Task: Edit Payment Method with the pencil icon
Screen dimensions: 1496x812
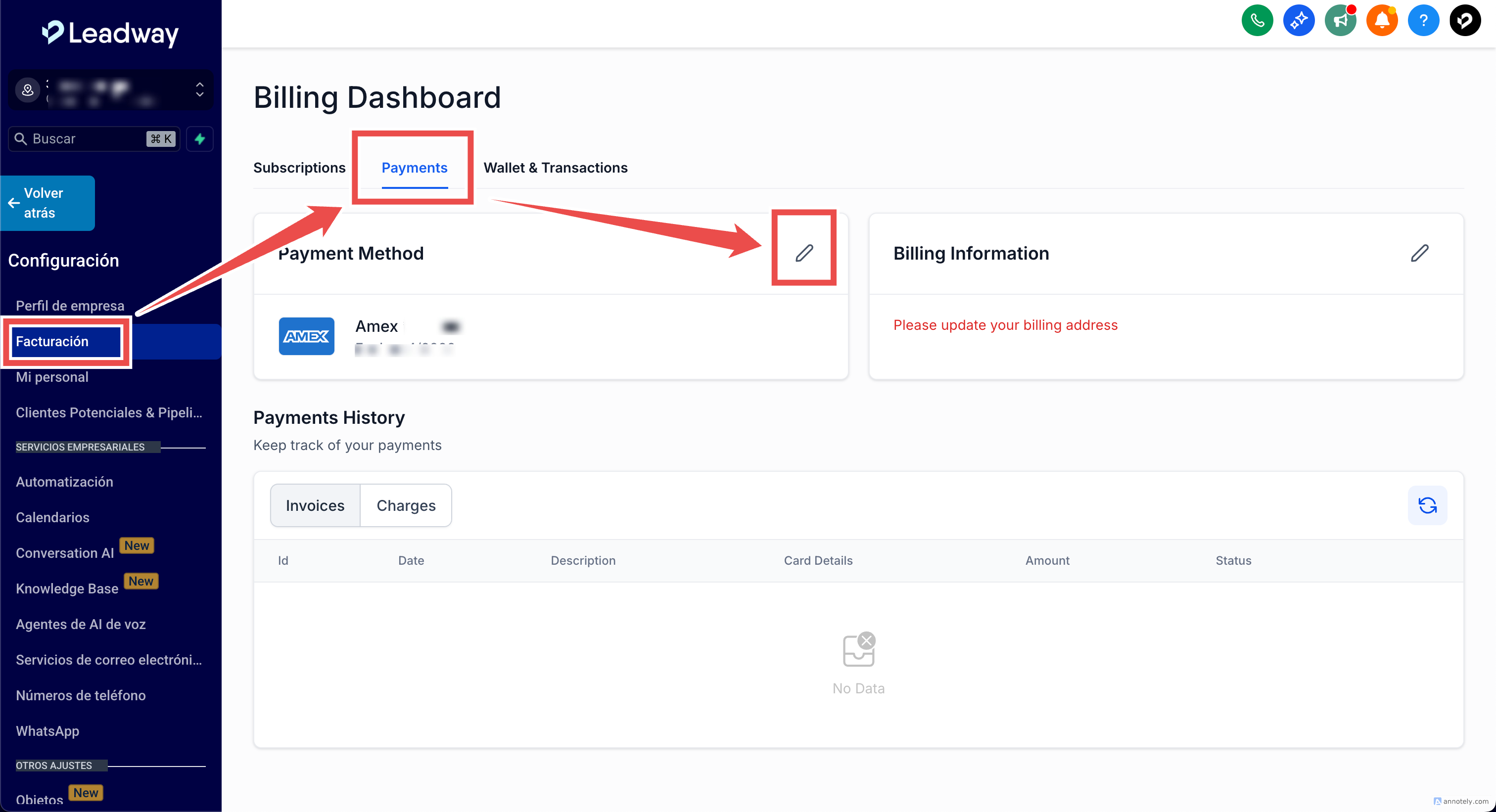Action: click(804, 253)
